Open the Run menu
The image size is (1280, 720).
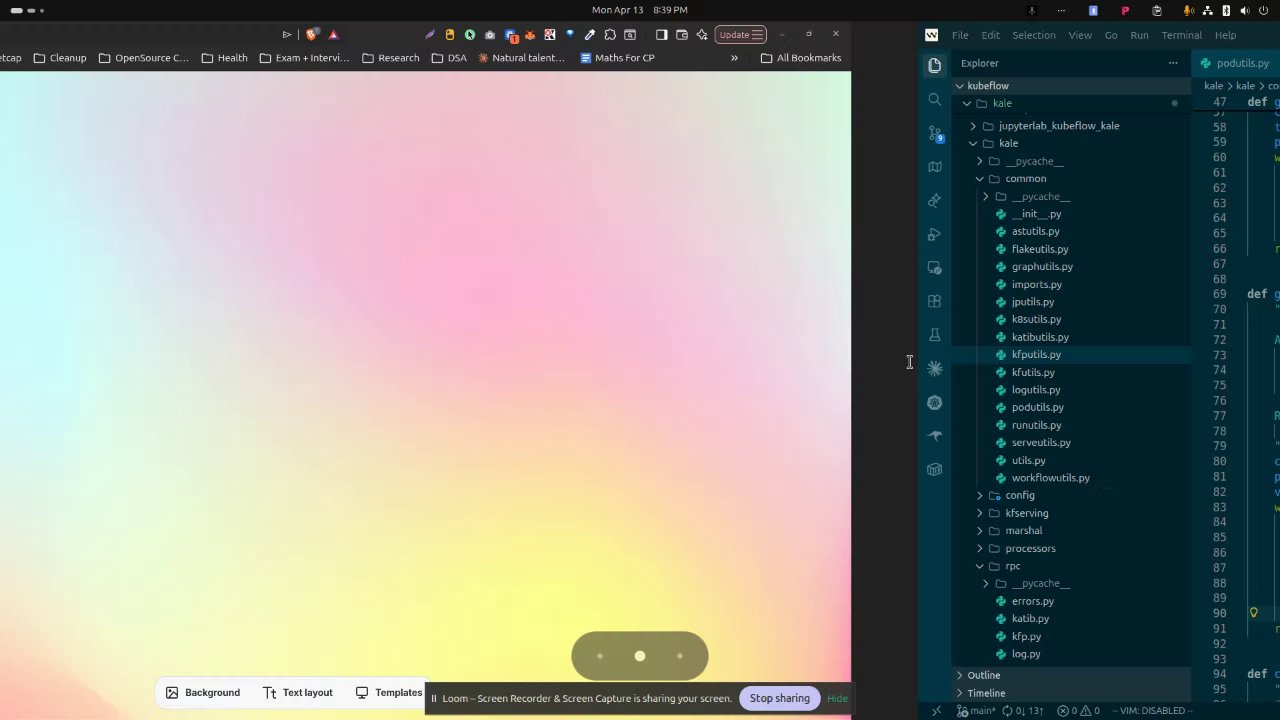point(1139,35)
